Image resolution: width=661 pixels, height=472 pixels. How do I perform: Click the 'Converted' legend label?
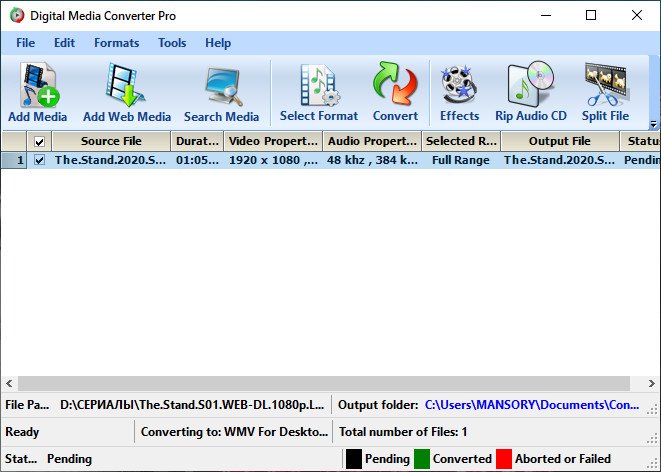pos(462,459)
